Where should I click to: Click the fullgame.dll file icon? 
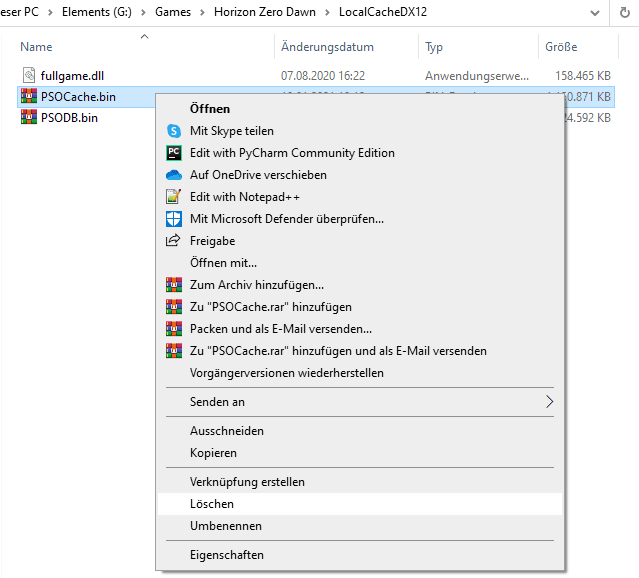pyautogui.click(x=29, y=75)
